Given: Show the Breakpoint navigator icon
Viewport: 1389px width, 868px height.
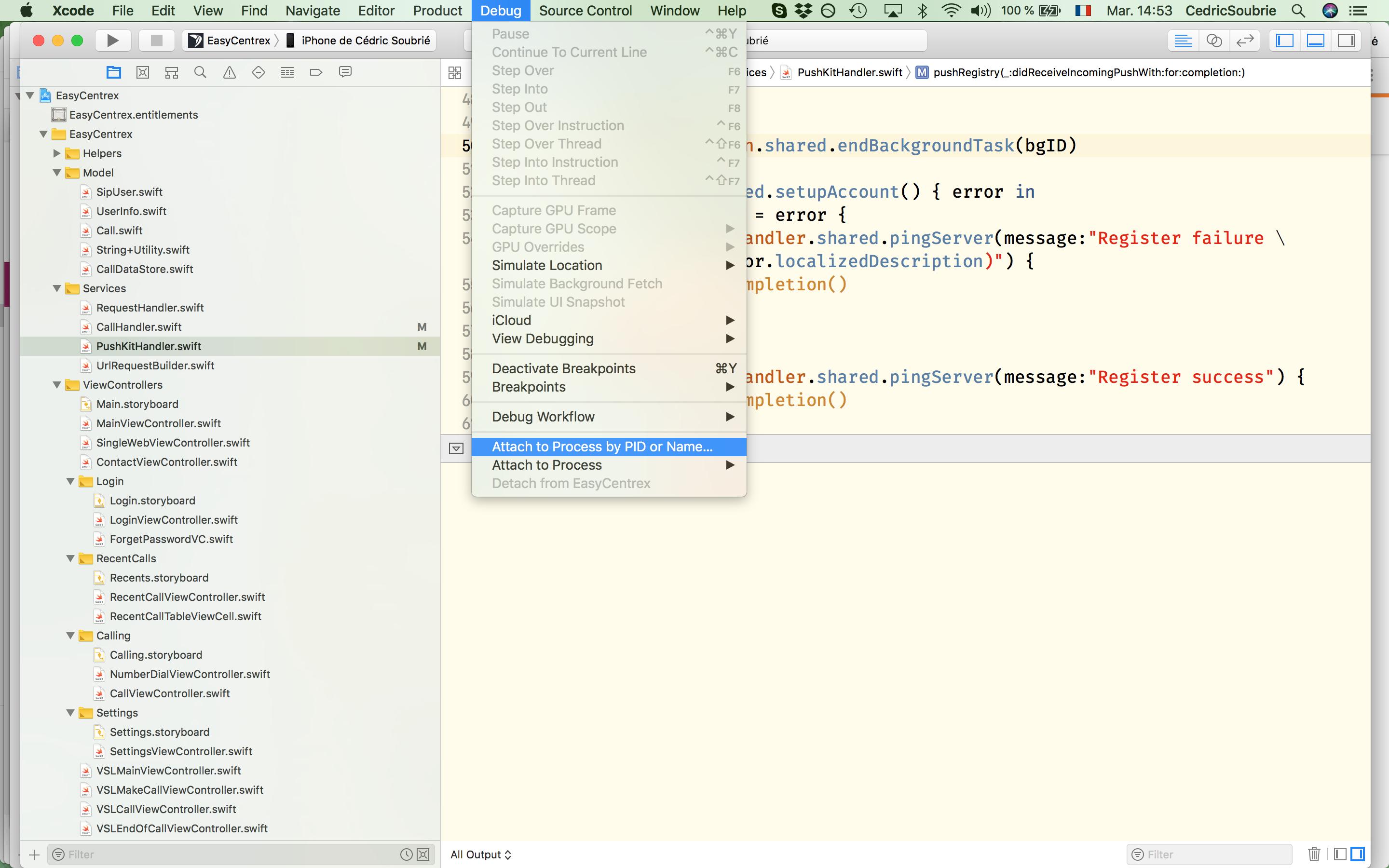Looking at the screenshot, I should pyautogui.click(x=316, y=72).
